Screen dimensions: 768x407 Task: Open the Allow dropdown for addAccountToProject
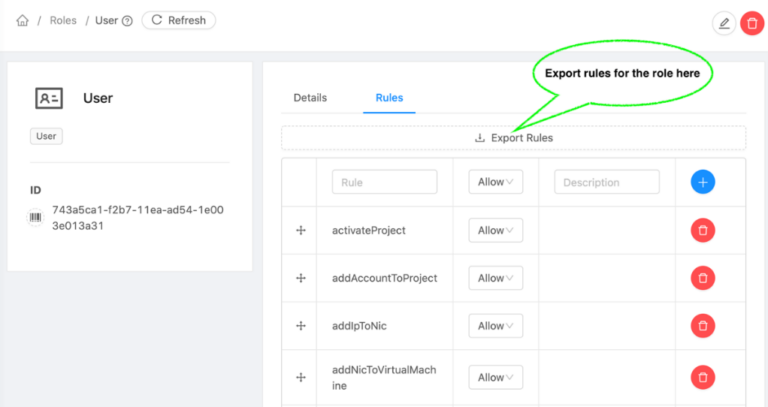[x=496, y=278]
